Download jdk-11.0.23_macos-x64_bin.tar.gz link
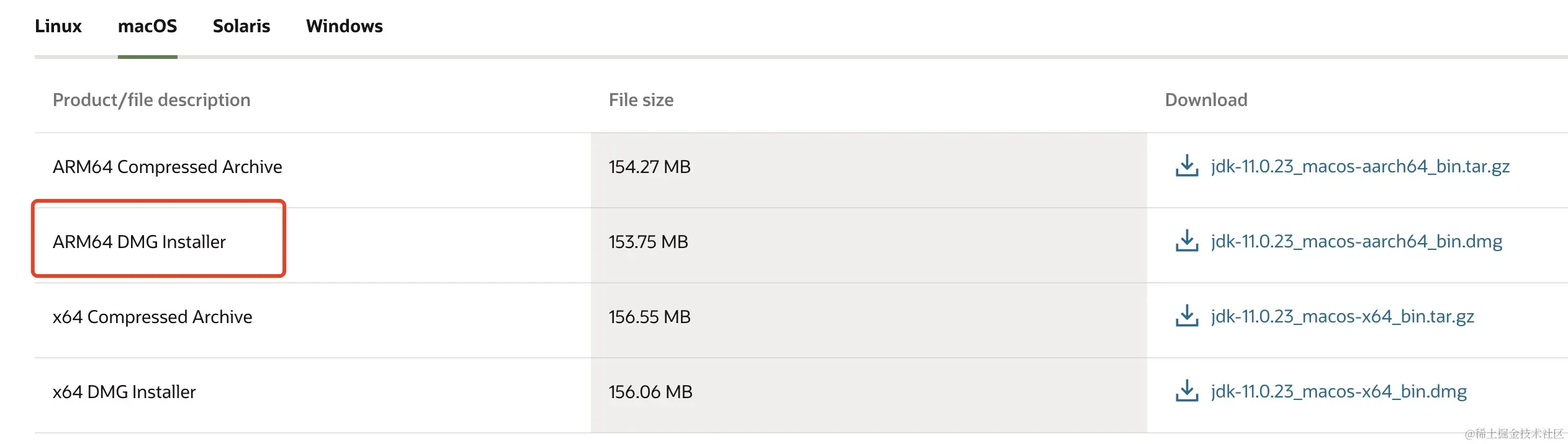Image resolution: width=1568 pixels, height=444 pixels. coord(1342,316)
